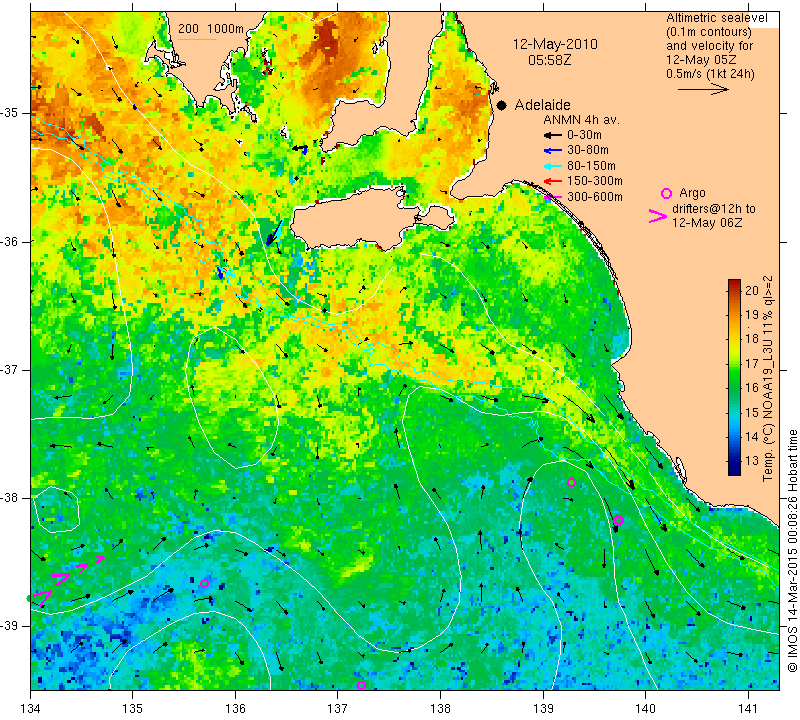Click the latitude axis label -37
This screenshot has width=800, height=720.
point(9,369)
